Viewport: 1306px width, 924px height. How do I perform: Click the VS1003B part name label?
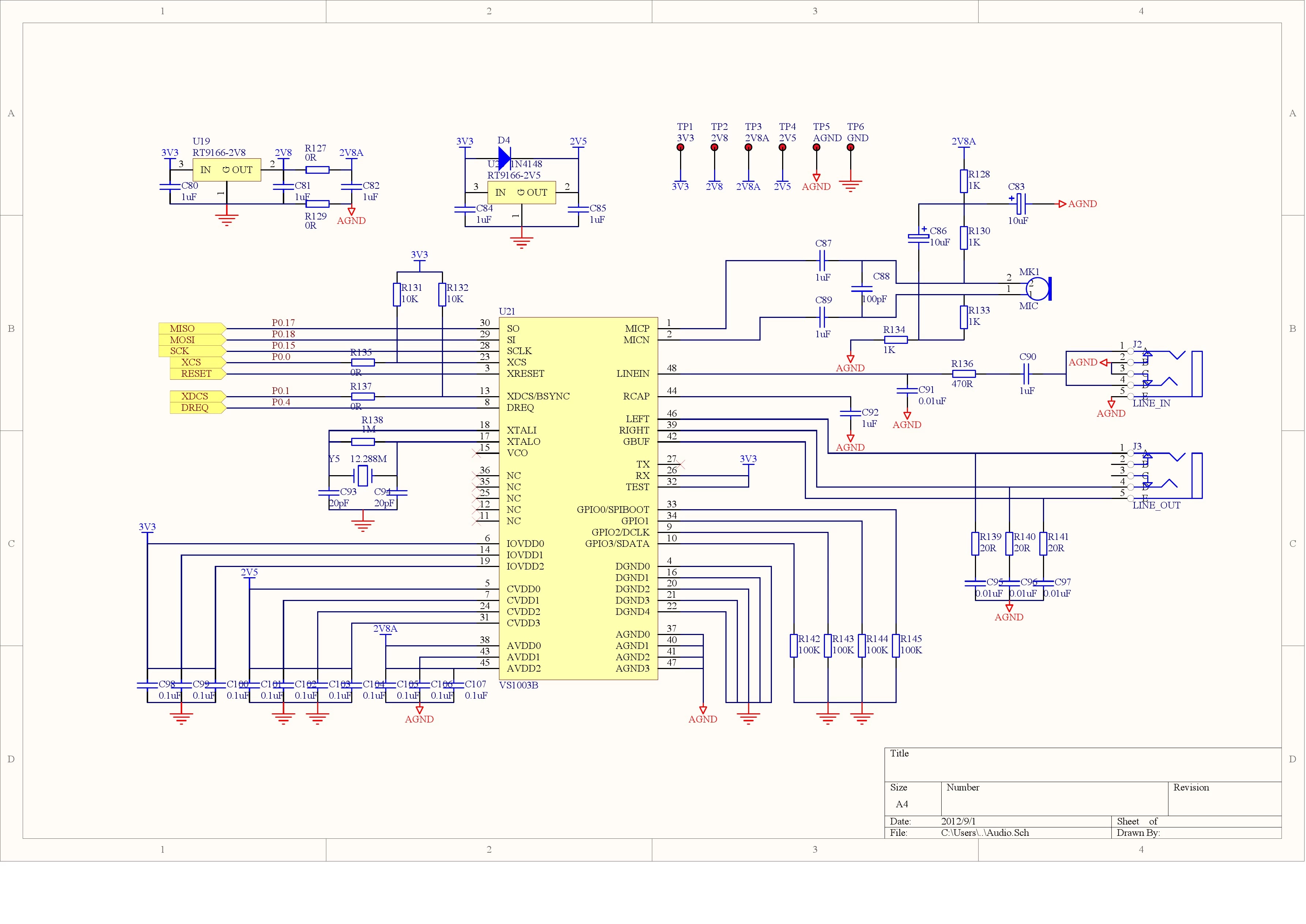[x=518, y=685]
